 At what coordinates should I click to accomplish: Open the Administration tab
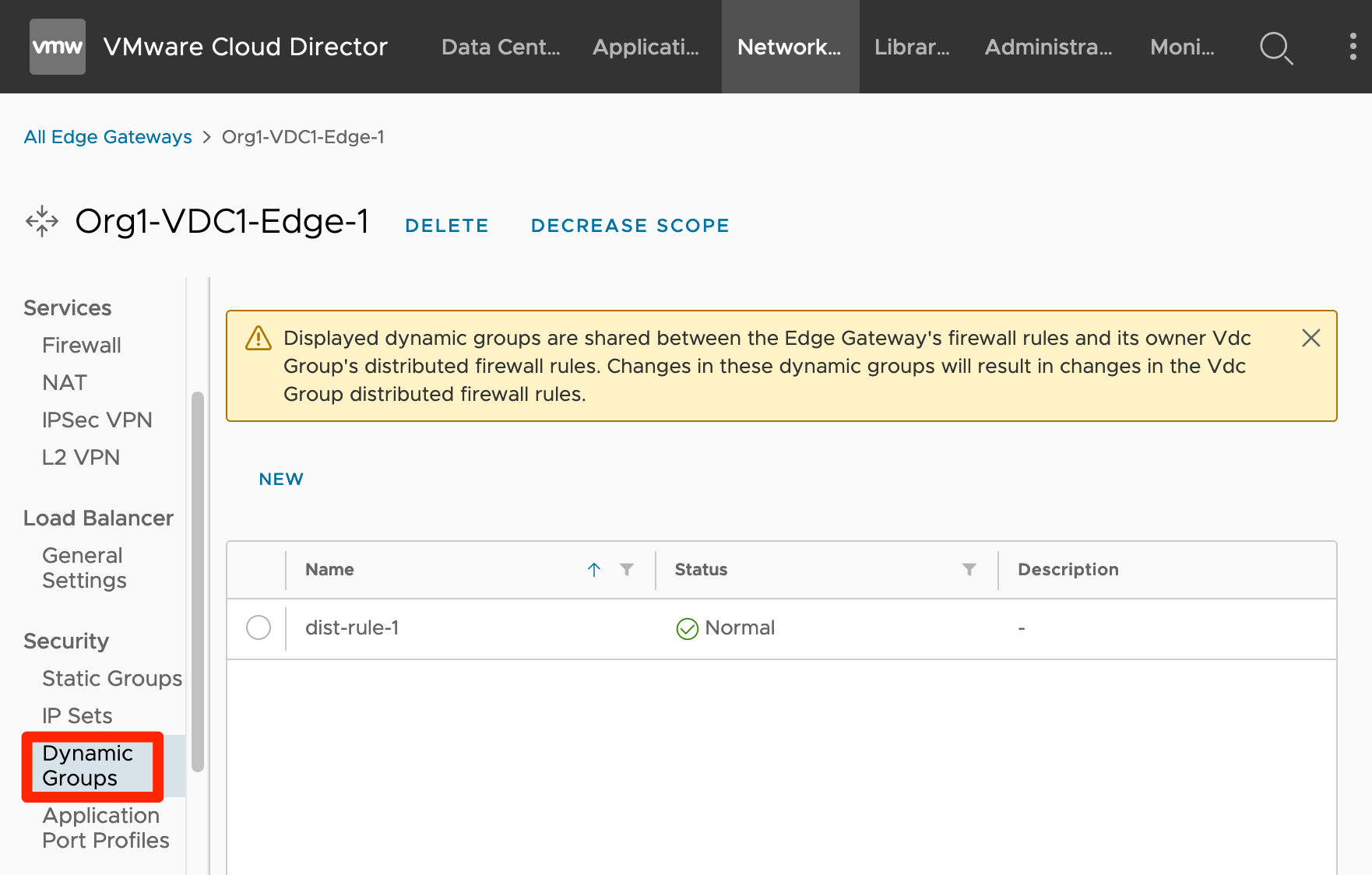click(1049, 47)
